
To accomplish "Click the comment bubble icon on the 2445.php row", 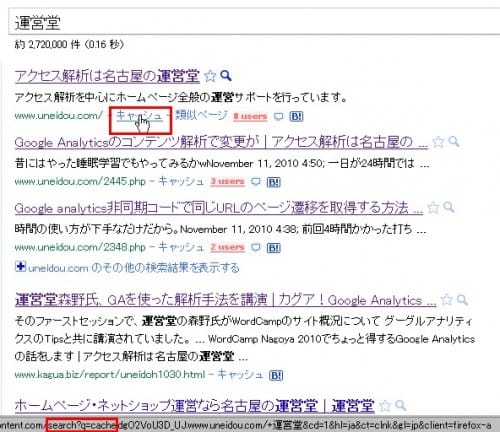I will pyautogui.click(x=256, y=182).
